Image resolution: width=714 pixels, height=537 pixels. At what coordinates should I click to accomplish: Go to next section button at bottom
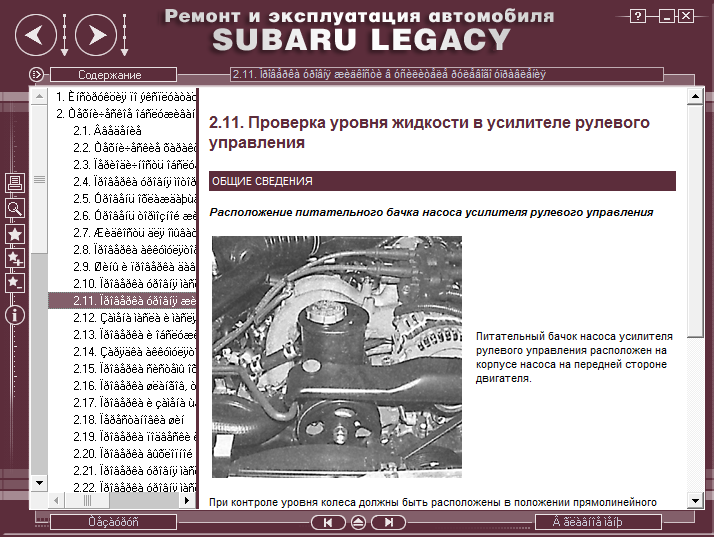click(388, 522)
